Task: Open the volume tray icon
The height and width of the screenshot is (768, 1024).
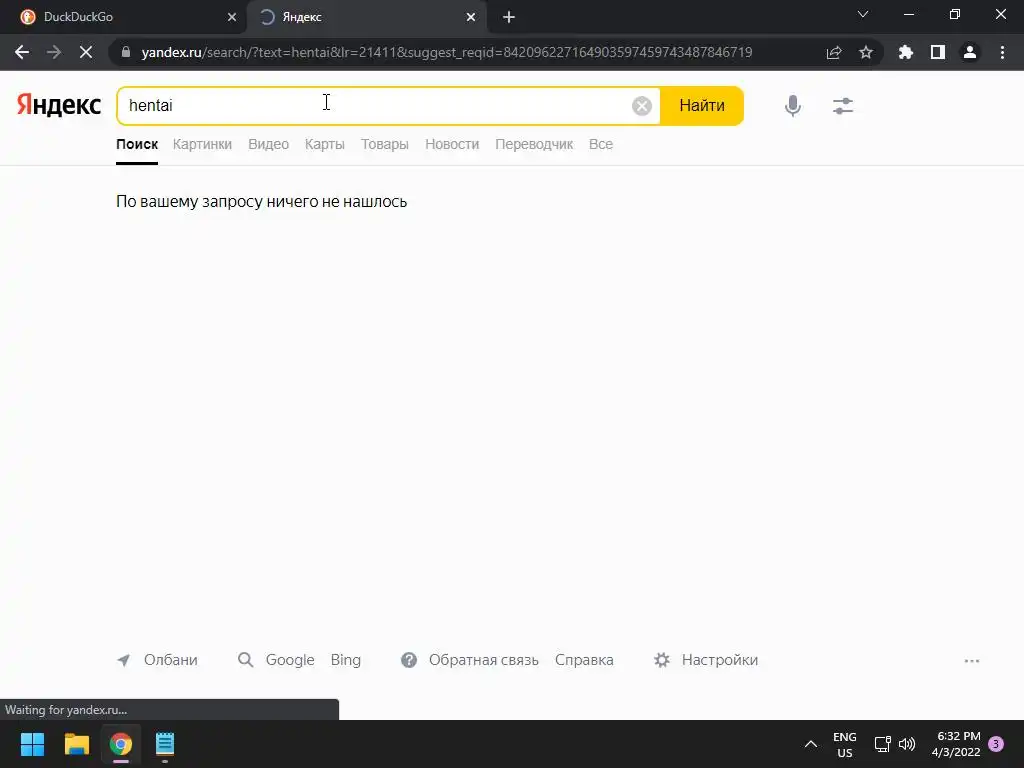Action: click(x=907, y=744)
